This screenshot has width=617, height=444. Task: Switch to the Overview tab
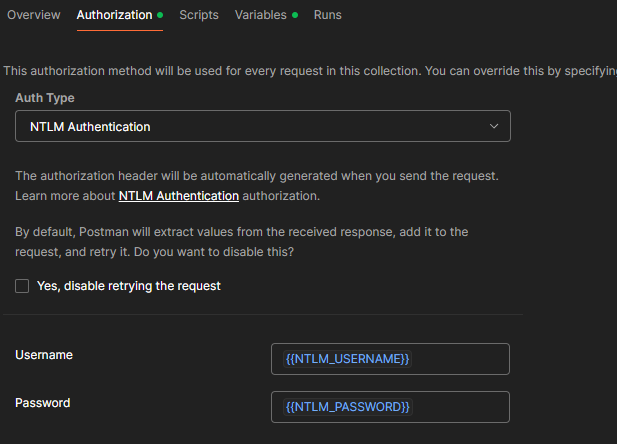[34, 16]
